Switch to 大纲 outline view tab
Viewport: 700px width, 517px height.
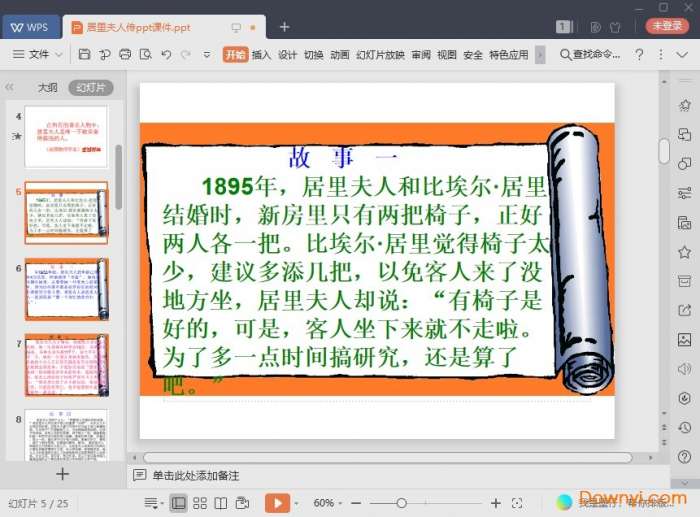point(47,88)
